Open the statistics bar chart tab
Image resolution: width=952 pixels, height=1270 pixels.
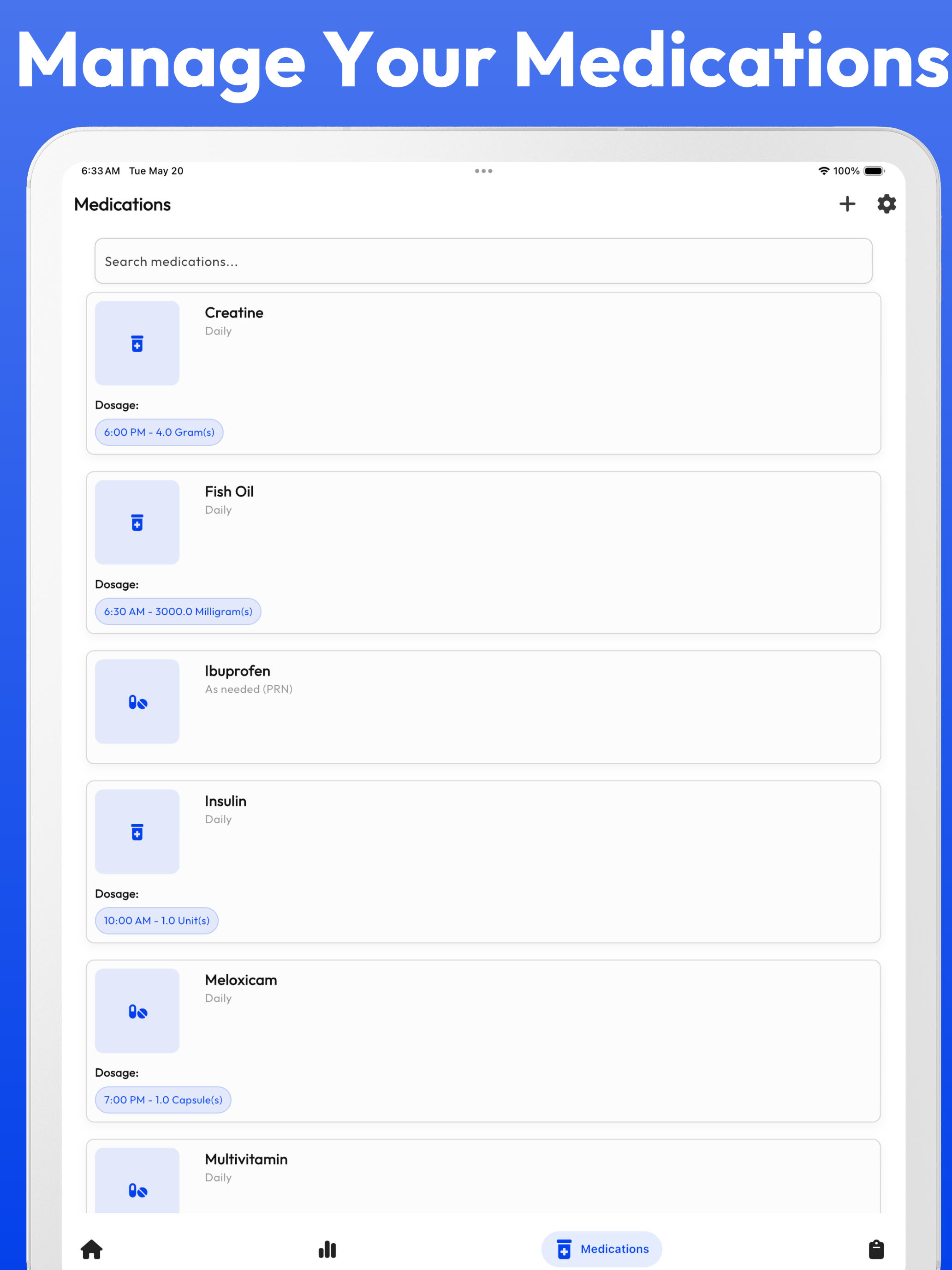click(x=327, y=1249)
